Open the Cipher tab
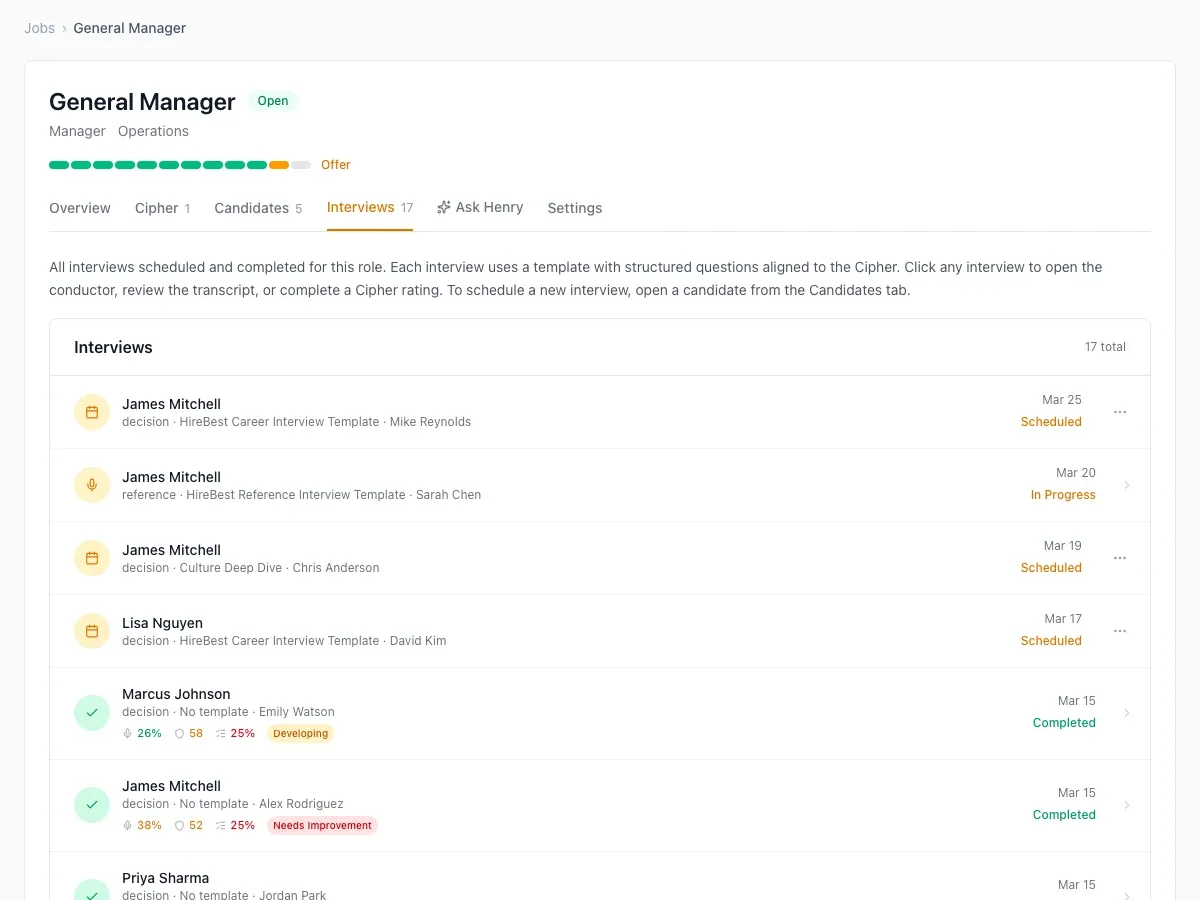 tap(162, 208)
